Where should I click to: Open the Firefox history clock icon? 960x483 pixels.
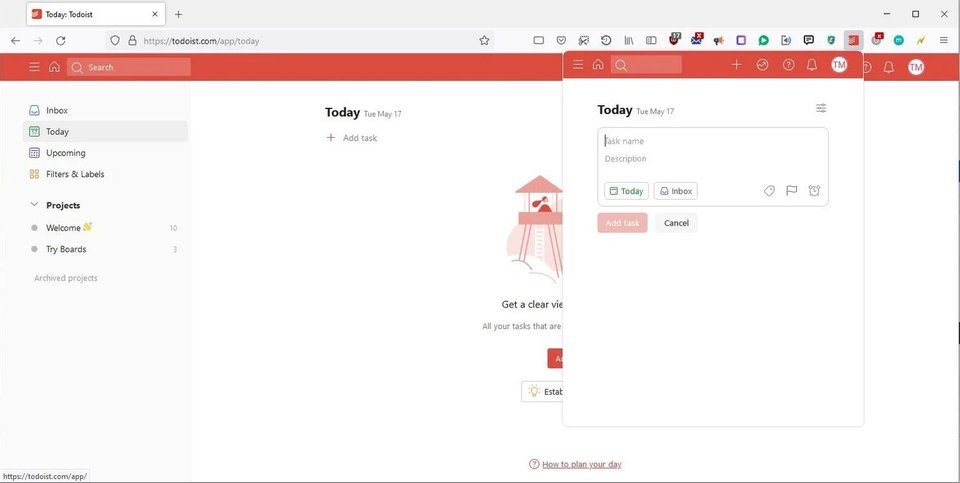[606, 40]
